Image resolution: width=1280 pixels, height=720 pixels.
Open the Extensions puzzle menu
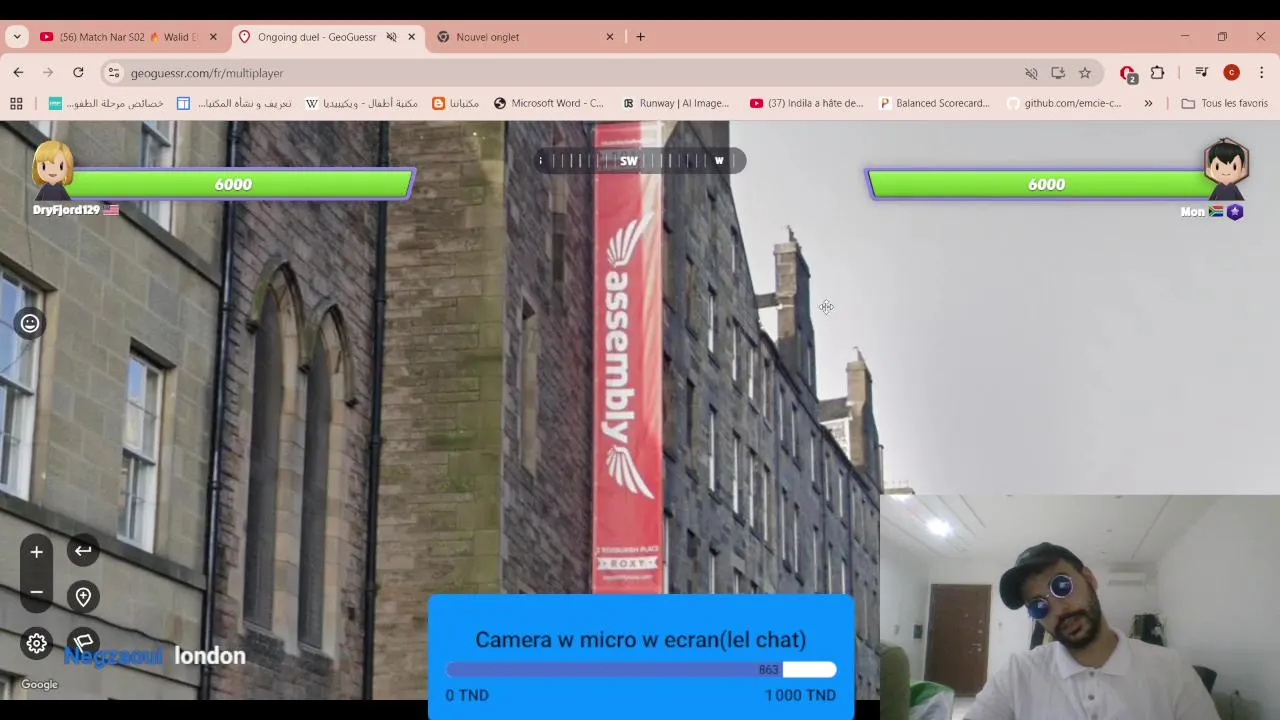[1158, 73]
